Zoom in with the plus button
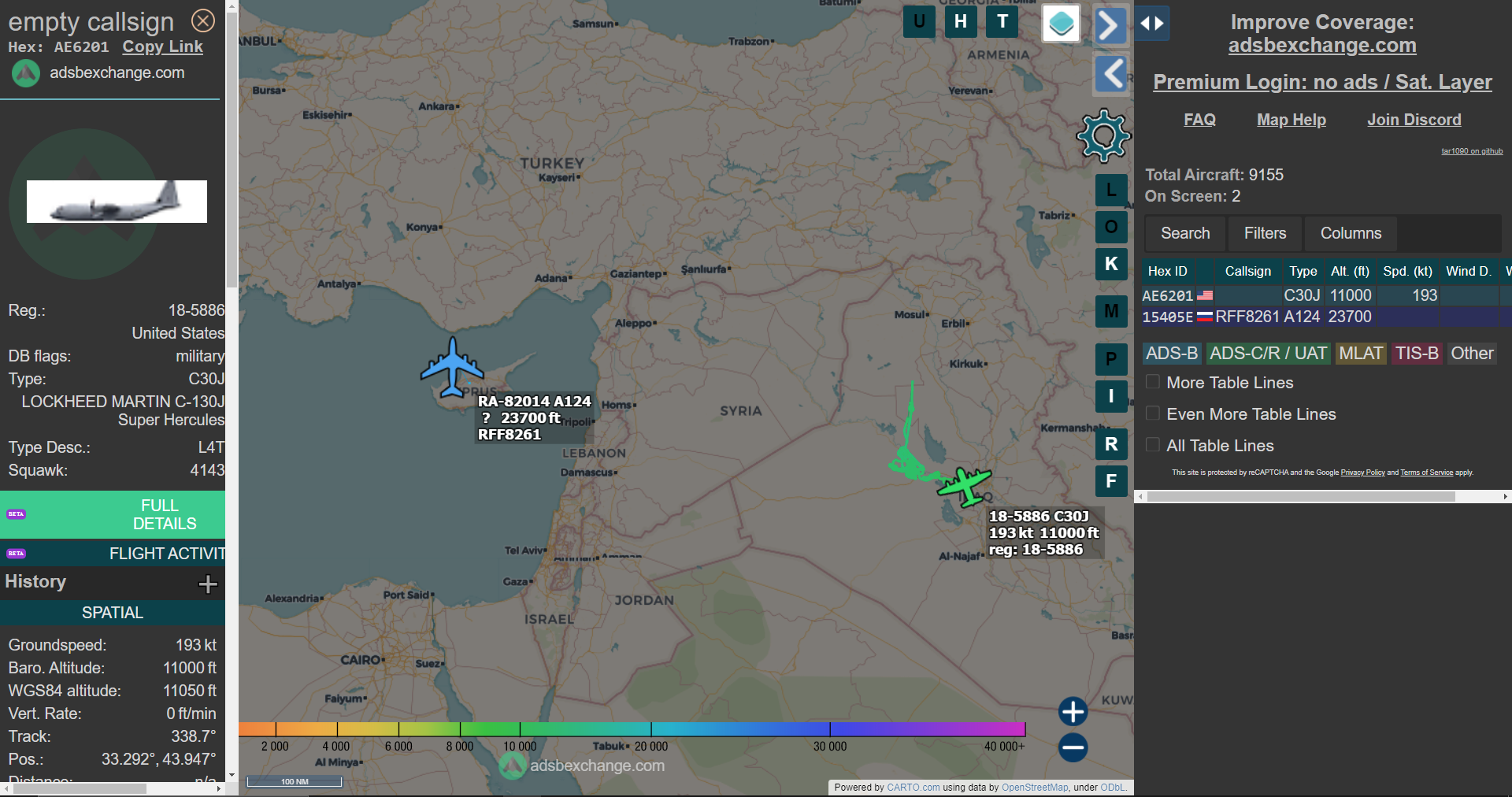 [x=1073, y=711]
